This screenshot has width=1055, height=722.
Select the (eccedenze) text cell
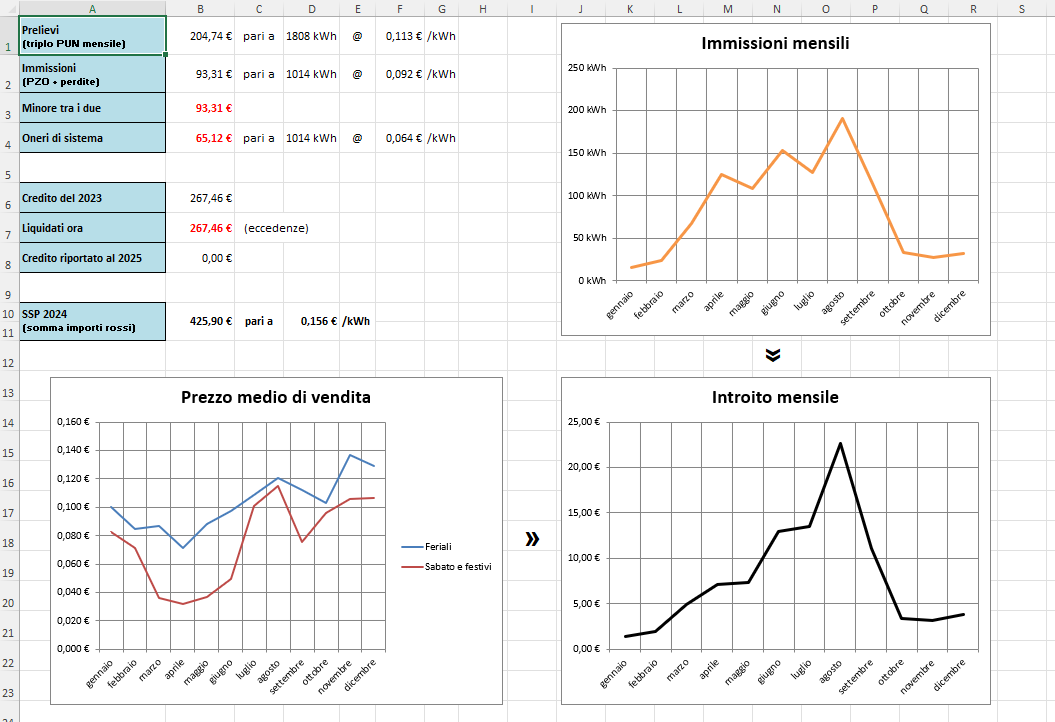pyautogui.click(x=276, y=228)
